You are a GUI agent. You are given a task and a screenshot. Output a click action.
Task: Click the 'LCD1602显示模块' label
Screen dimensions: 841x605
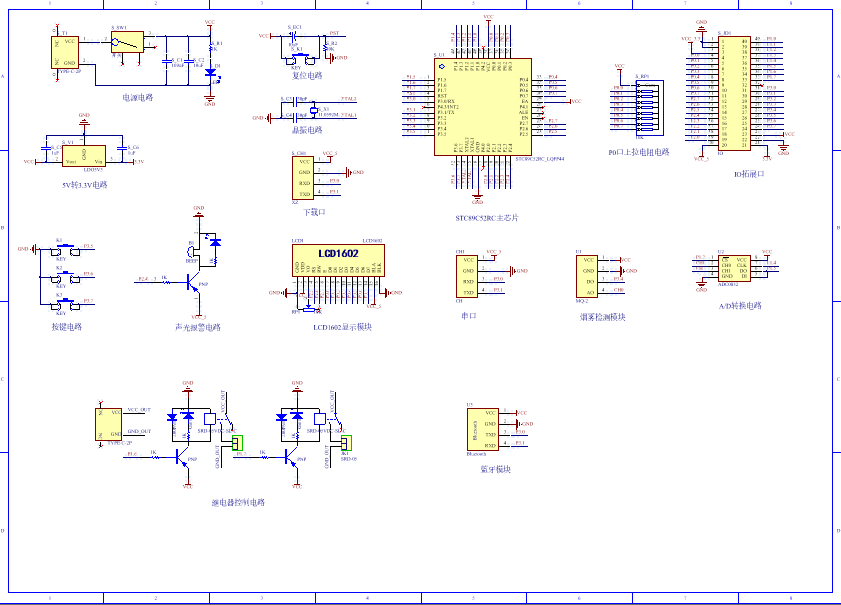coord(342,327)
